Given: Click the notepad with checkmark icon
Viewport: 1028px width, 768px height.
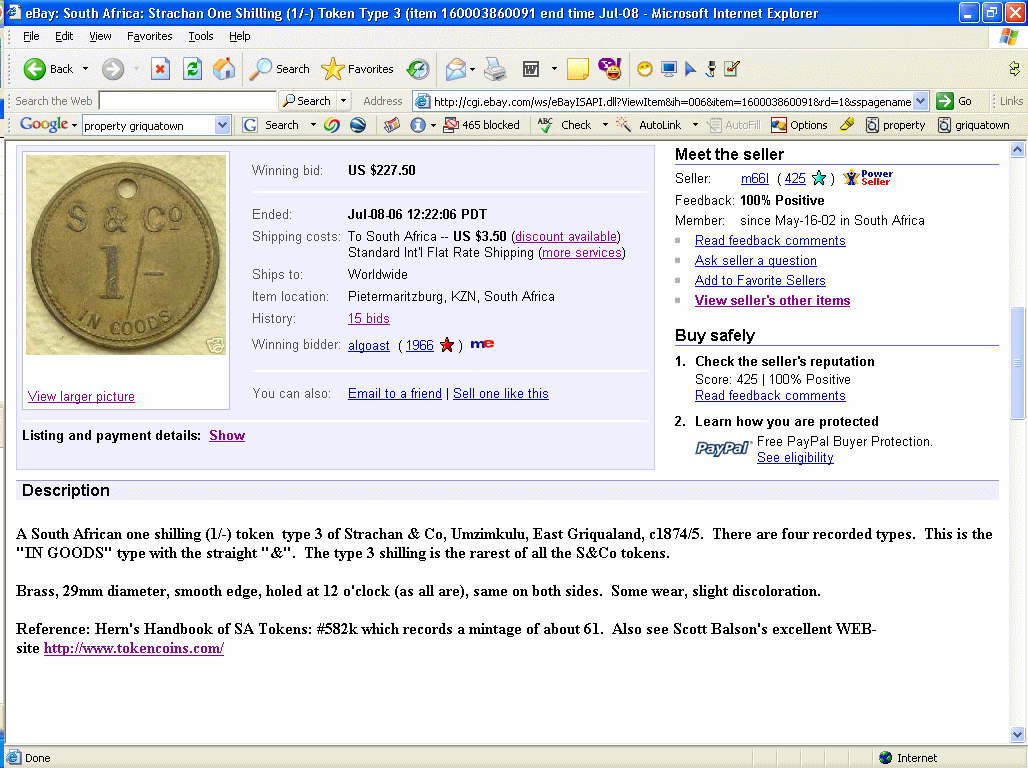Looking at the screenshot, I should pos(732,68).
